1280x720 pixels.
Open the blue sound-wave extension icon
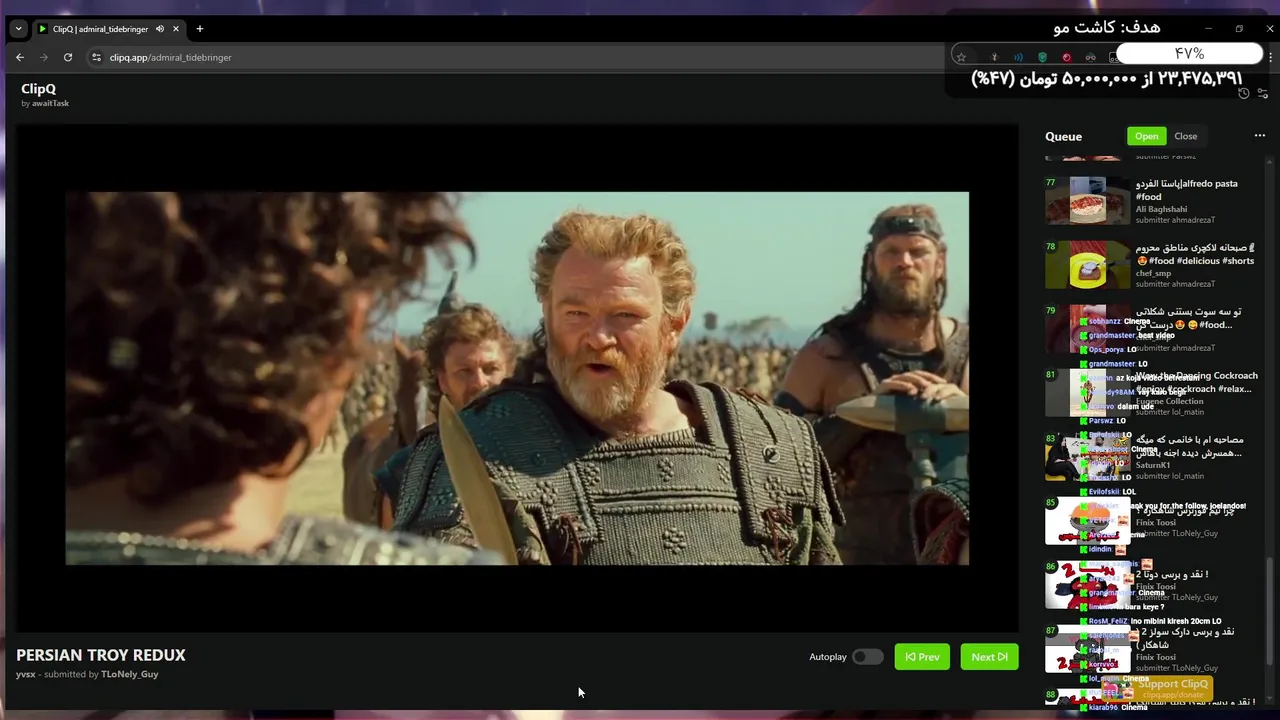point(1018,57)
